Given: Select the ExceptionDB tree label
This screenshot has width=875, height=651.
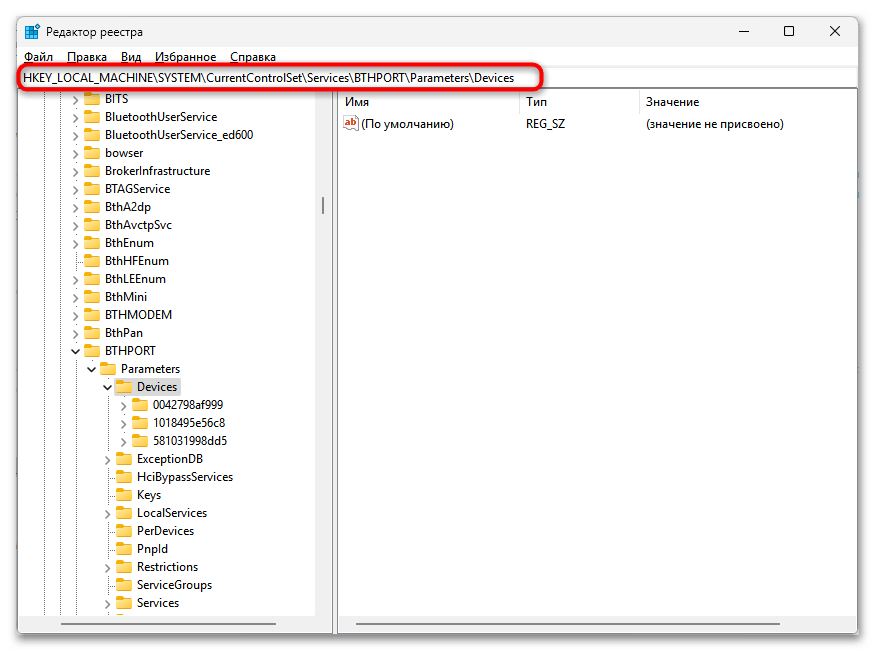Looking at the screenshot, I should tap(170, 459).
